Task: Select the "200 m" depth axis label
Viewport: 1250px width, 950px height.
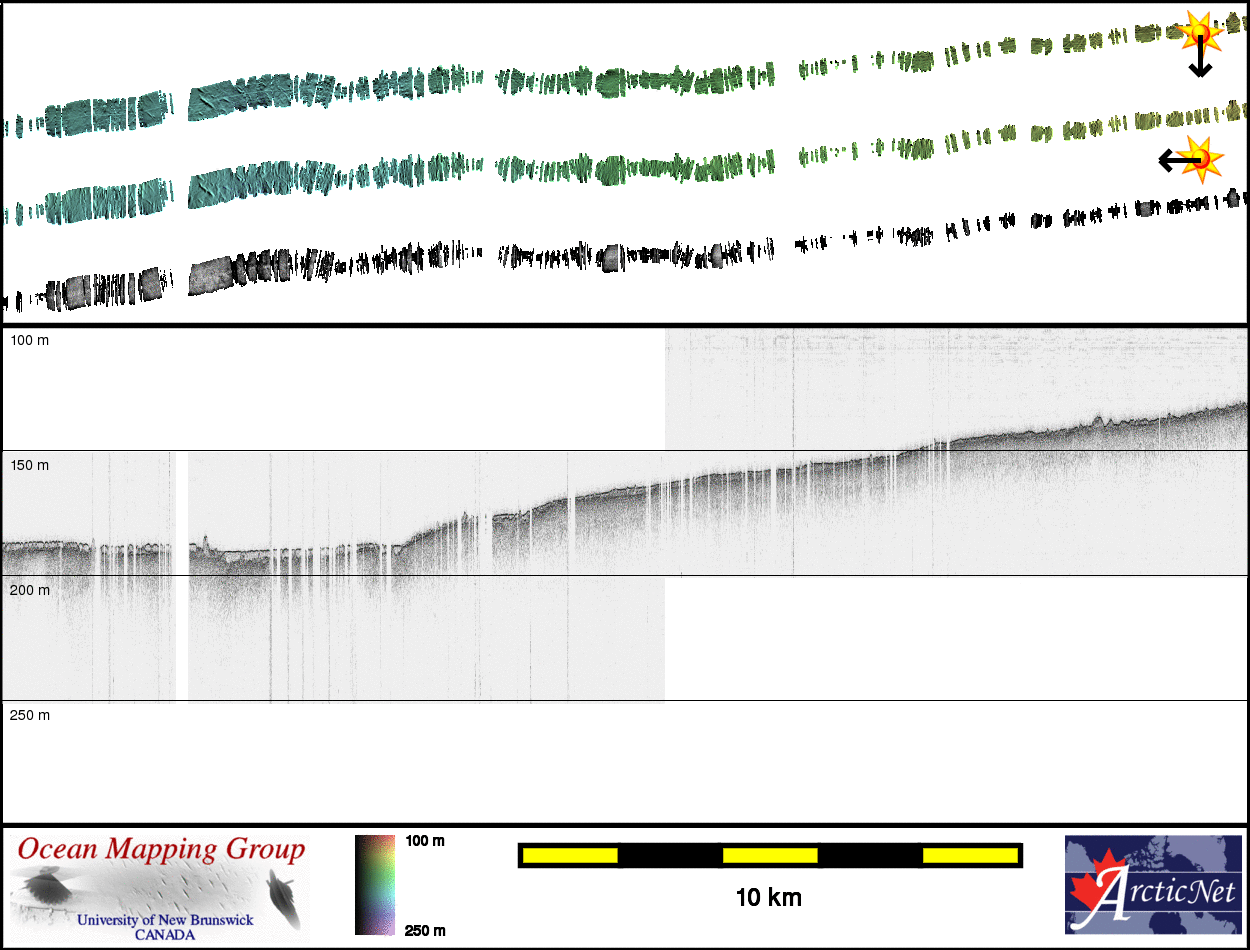Action: (29, 590)
